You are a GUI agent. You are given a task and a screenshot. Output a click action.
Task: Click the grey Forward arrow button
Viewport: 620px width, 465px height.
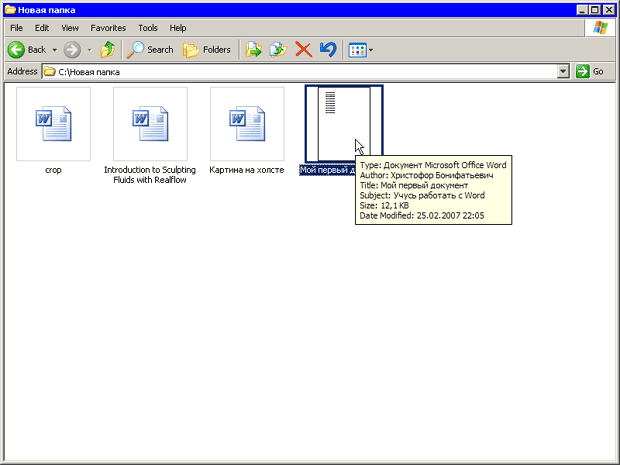[x=72, y=50]
